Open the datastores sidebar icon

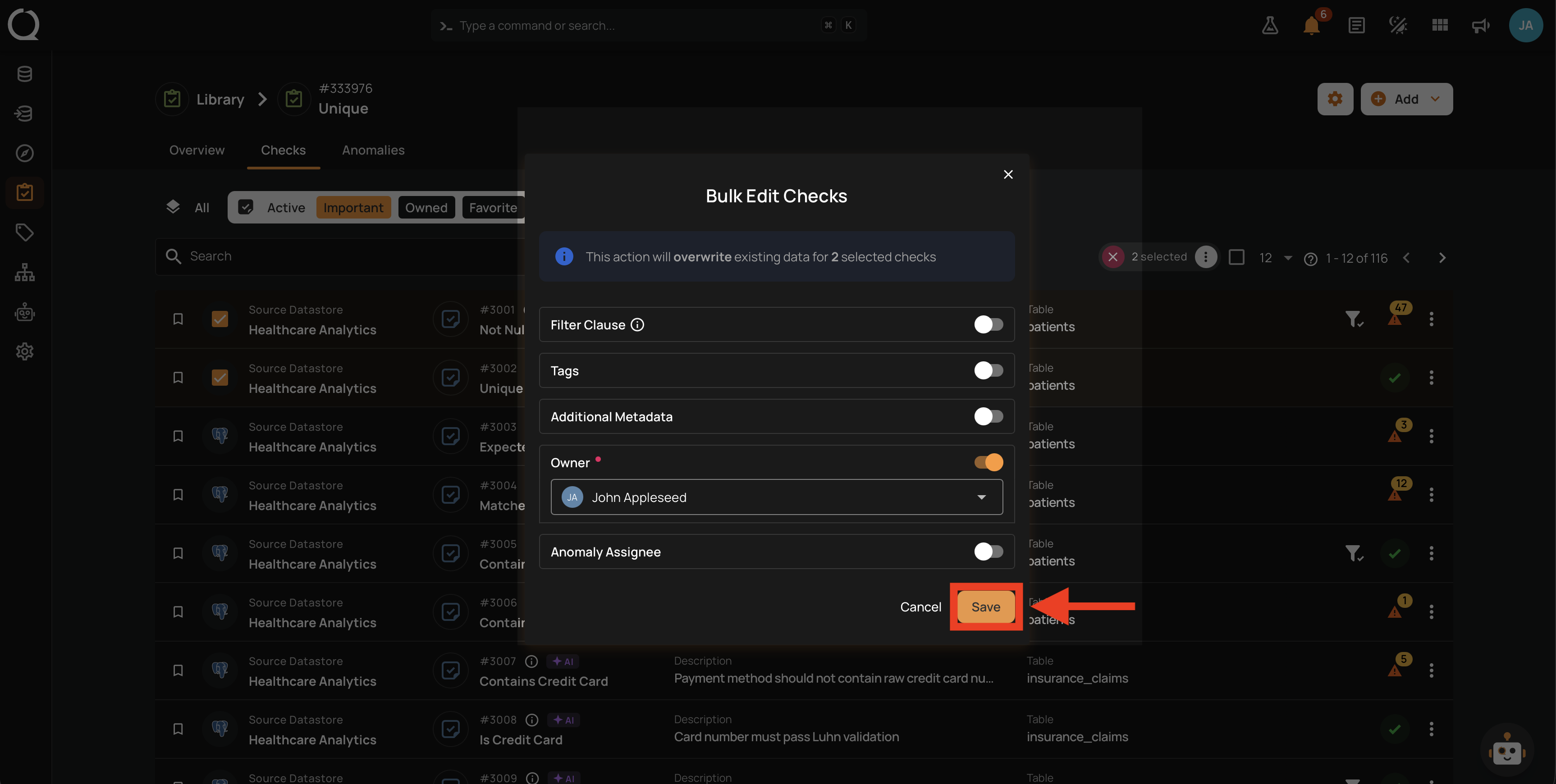[x=25, y=74]
